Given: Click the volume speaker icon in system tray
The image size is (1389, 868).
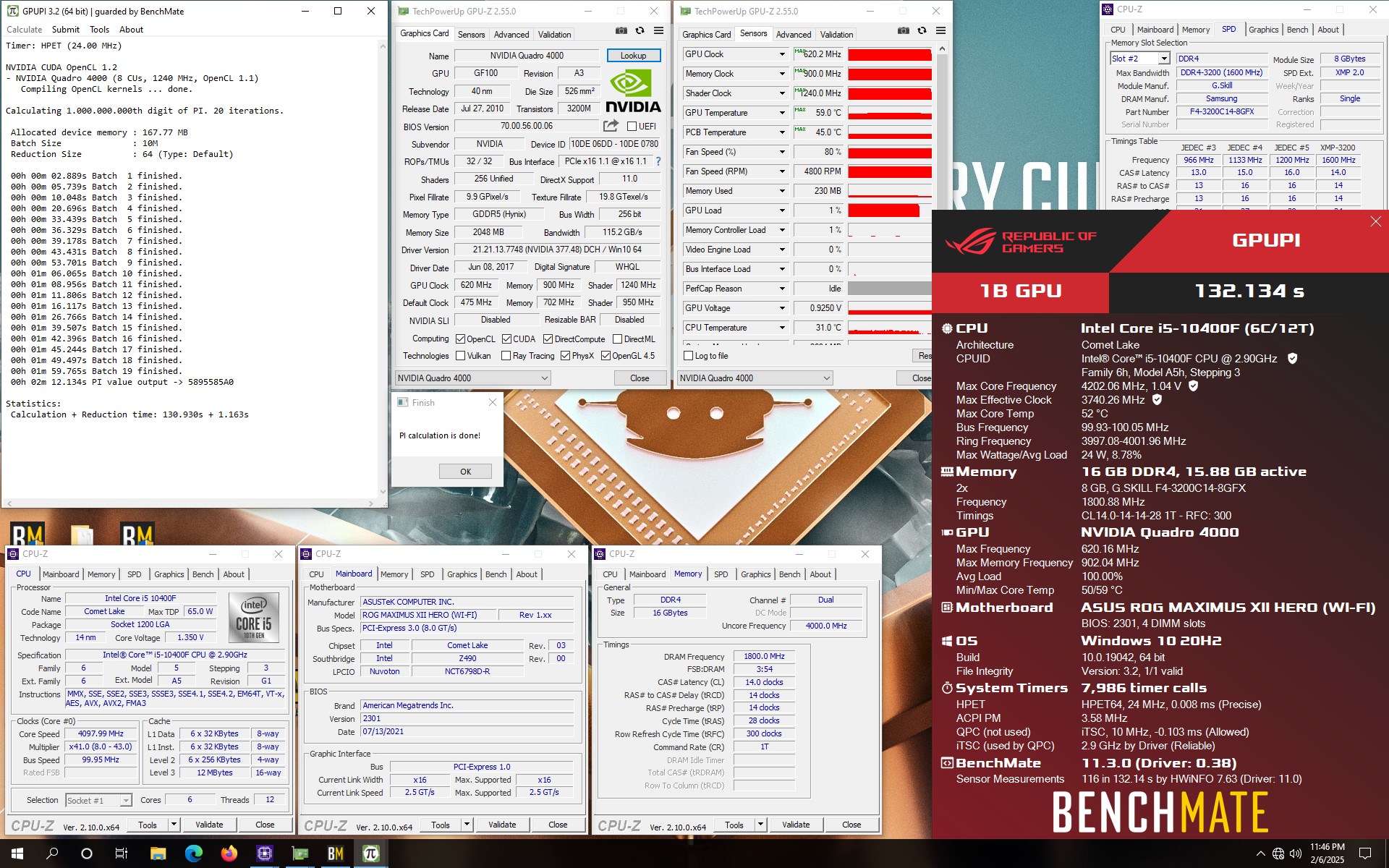Looking at the screenshot, I should pyautogui.click(x=1295, y=854).
